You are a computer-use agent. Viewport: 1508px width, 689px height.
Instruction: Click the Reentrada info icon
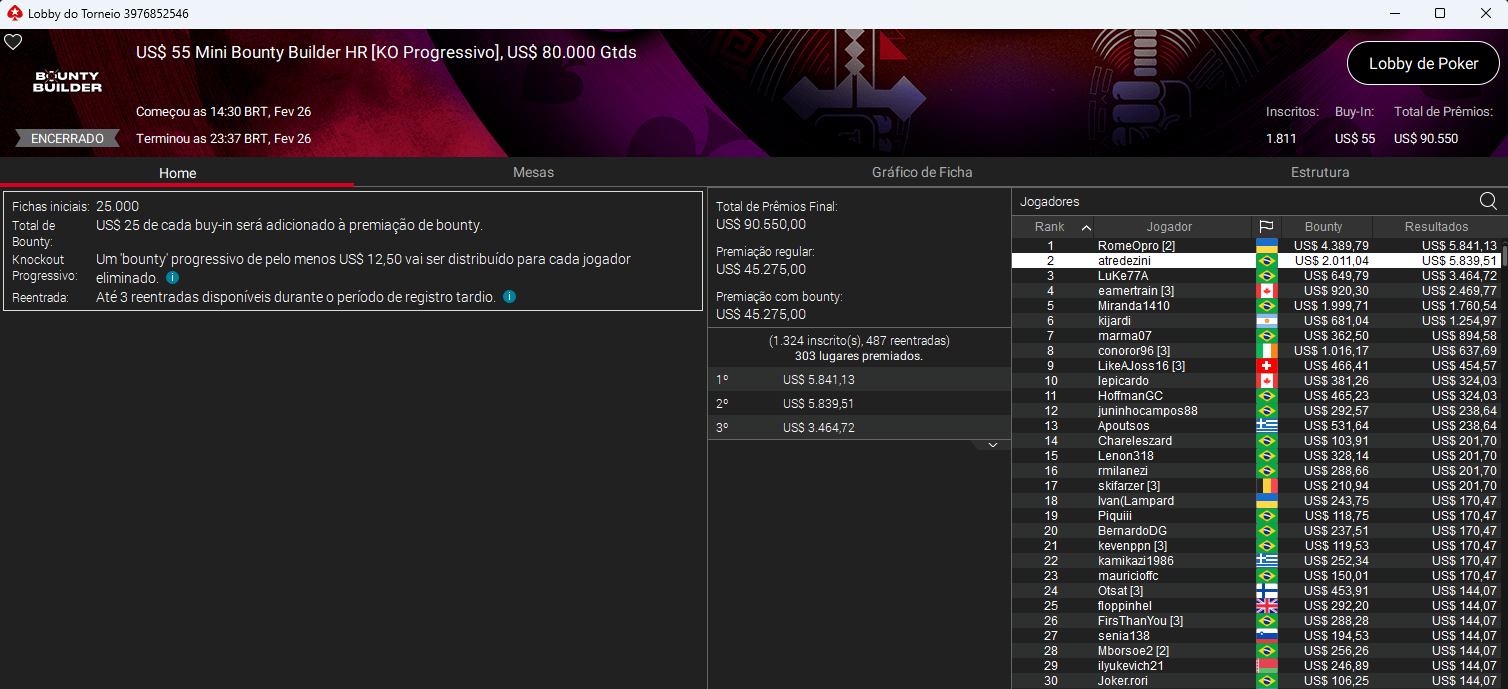pyautogui.click(x=509, y=296)
